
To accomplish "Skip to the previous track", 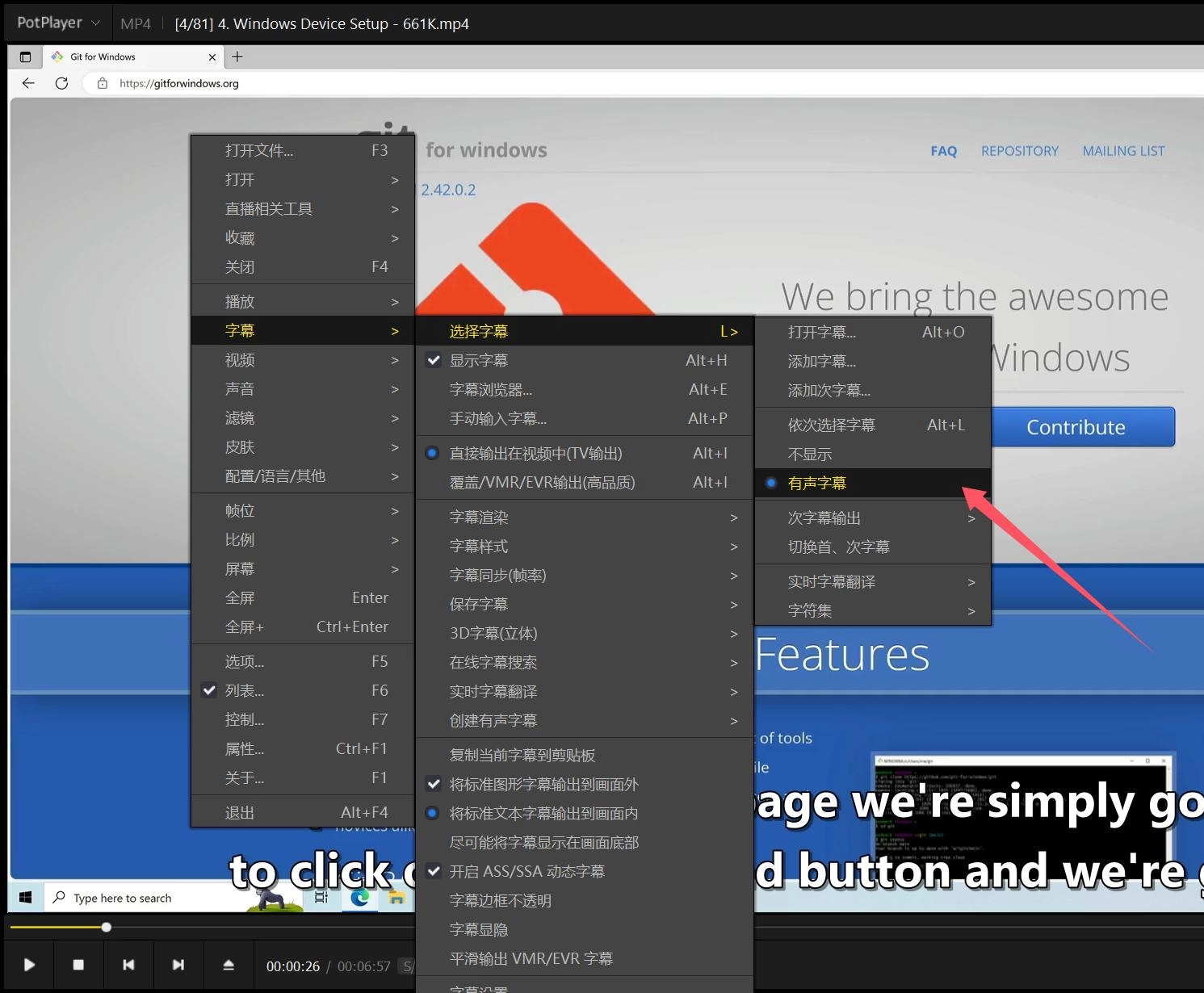I will click(128, 965).
